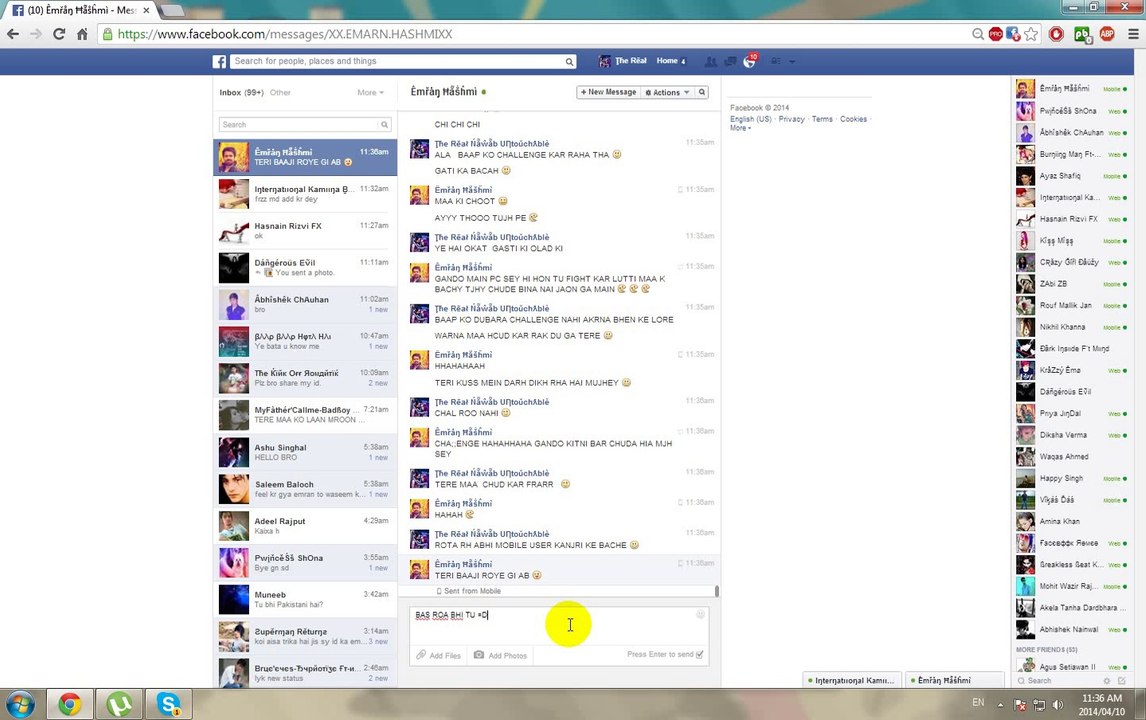Chat with Nikhil Khanna in sidebar
Screen dimensions: 1146x720
click(x=1071, y=327)
